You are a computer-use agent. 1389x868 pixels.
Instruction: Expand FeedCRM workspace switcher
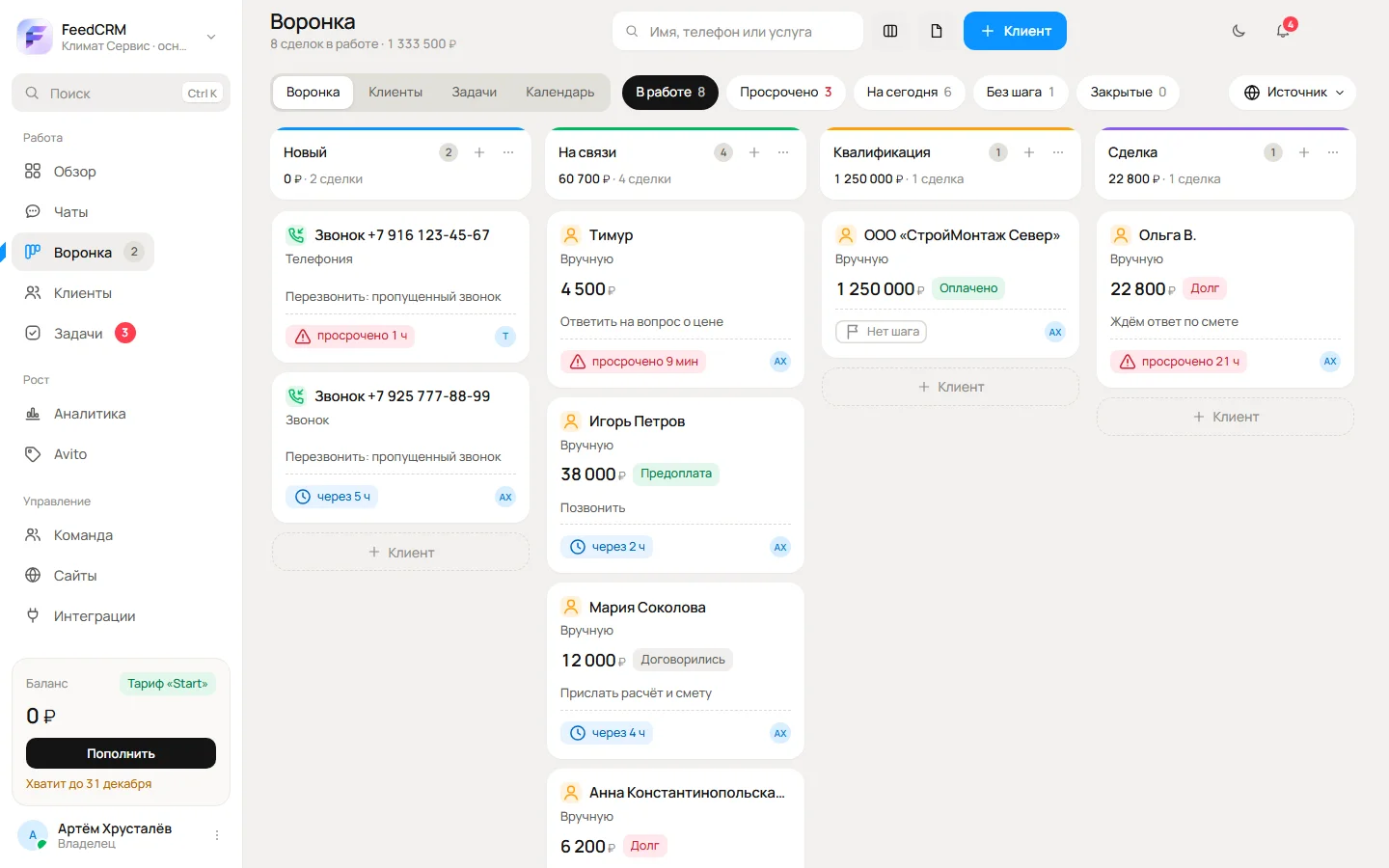(121, 37)
